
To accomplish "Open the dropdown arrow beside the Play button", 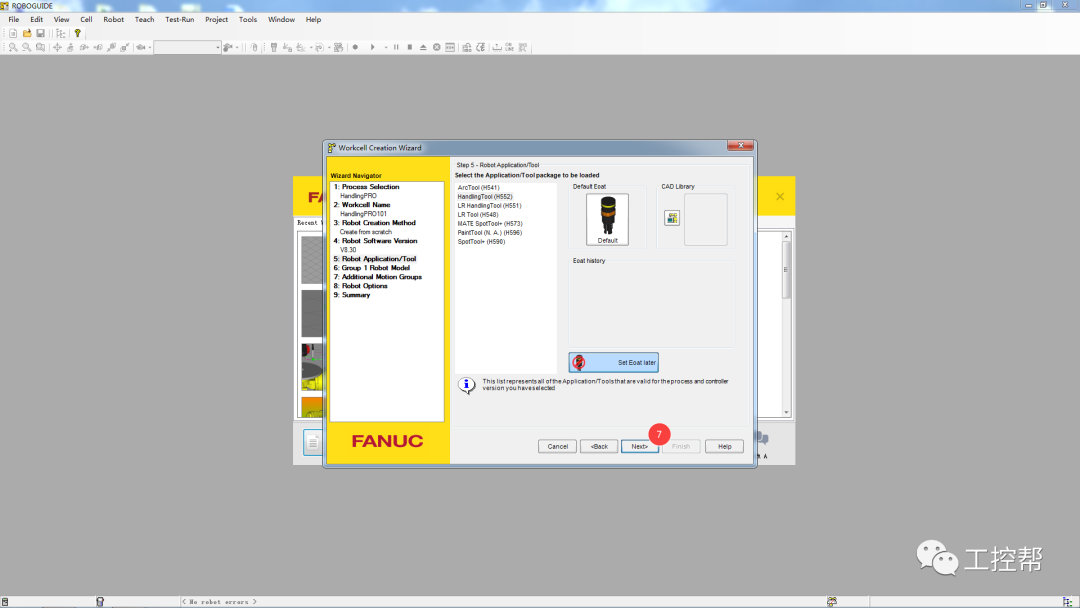I will tap(385, 48).
